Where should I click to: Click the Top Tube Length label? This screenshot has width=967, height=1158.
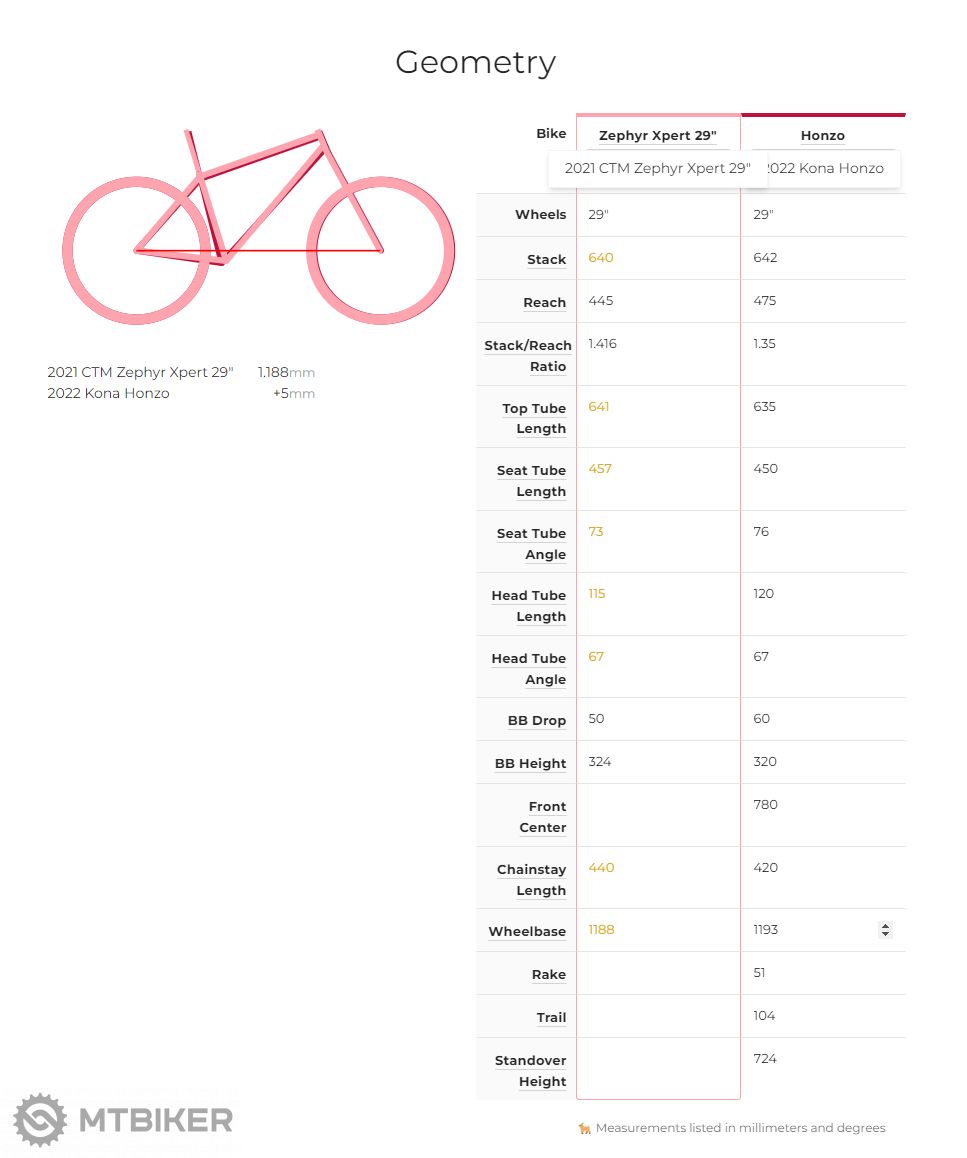click(534, 418)
